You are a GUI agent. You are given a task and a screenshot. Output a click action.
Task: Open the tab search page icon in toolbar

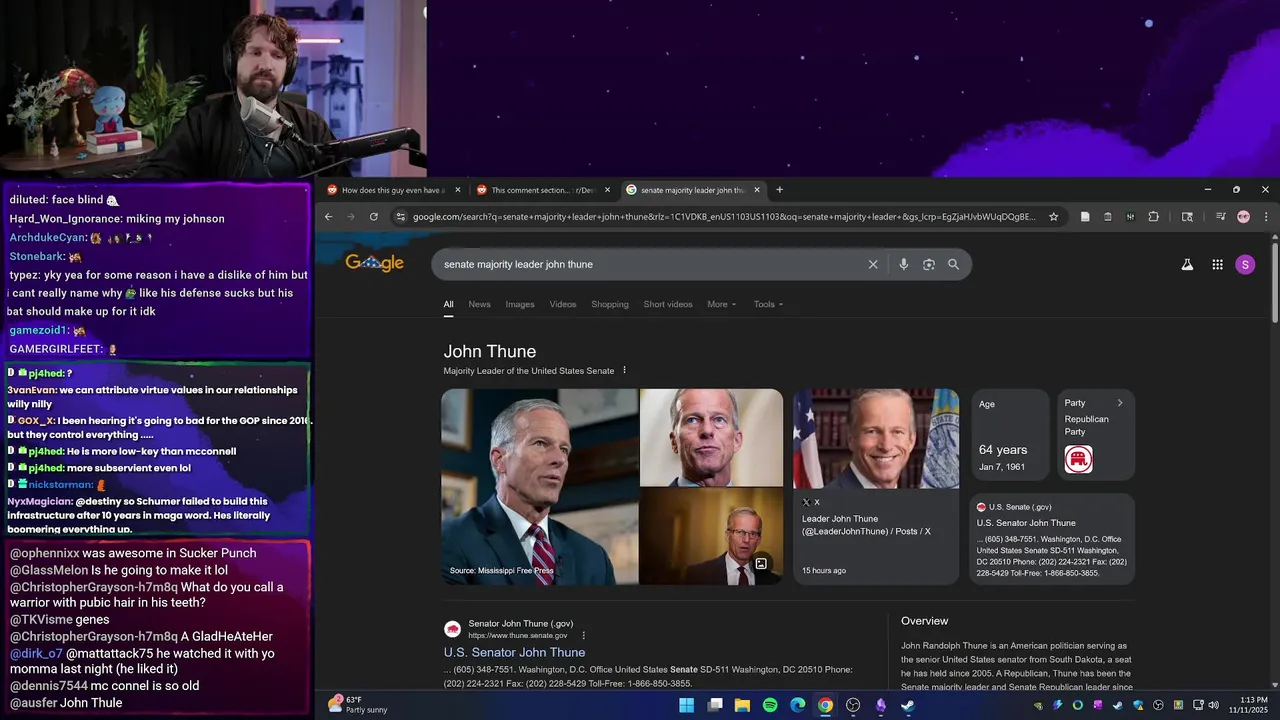click(x=1187, y=216)
